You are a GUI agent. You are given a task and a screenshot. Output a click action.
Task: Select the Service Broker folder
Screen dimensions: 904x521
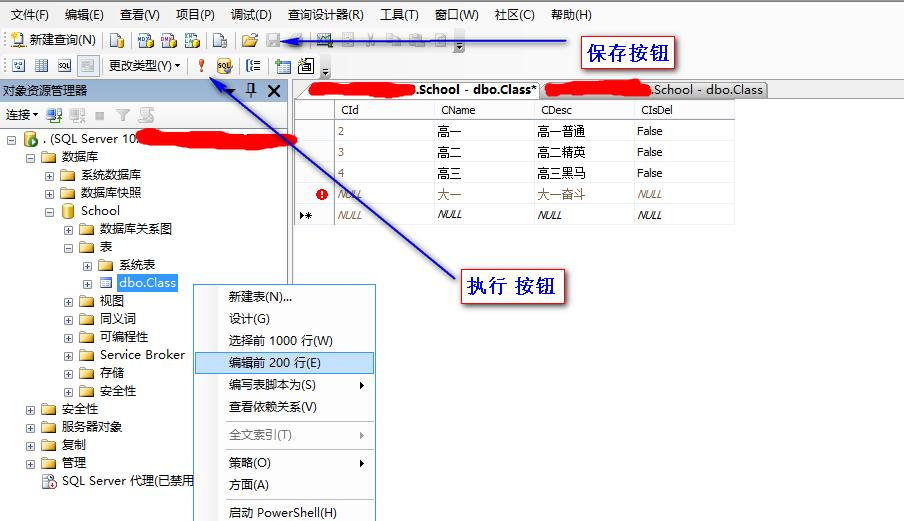coord(142,355)
